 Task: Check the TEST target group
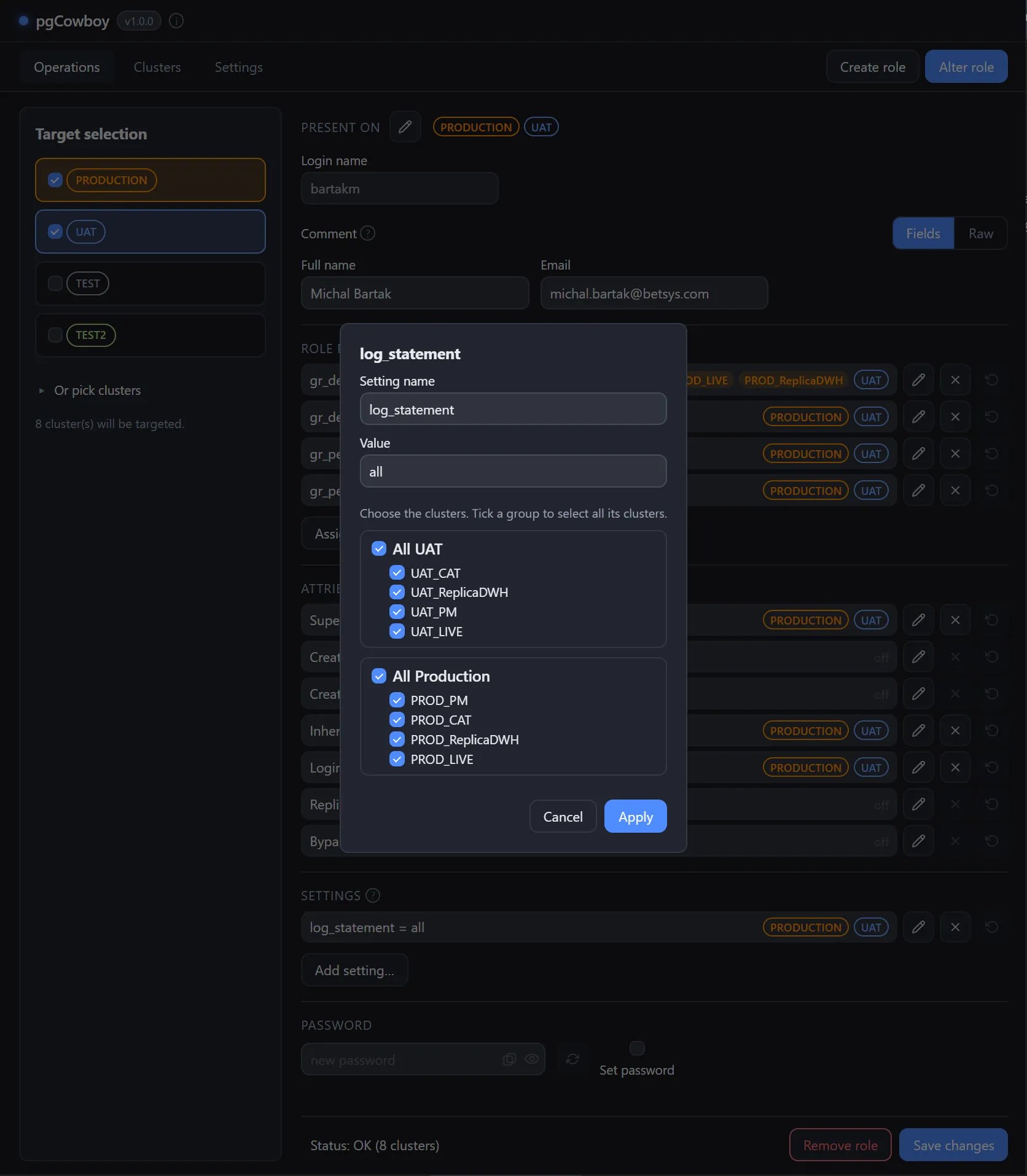pos(55,283)
